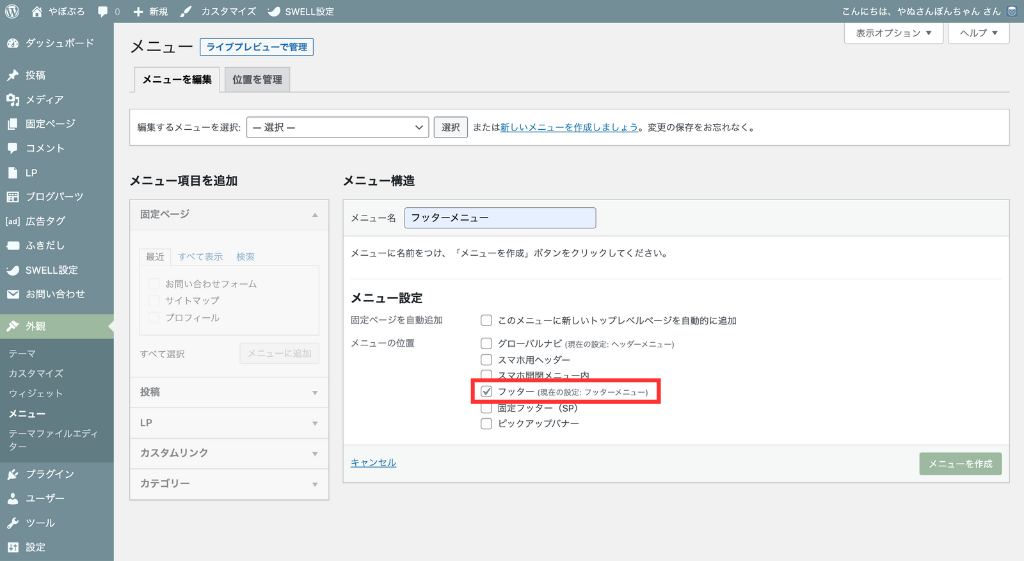Screen dimensions: 1024x561
Task: Click the WordPress logo icon
Action: coord(12,11)
